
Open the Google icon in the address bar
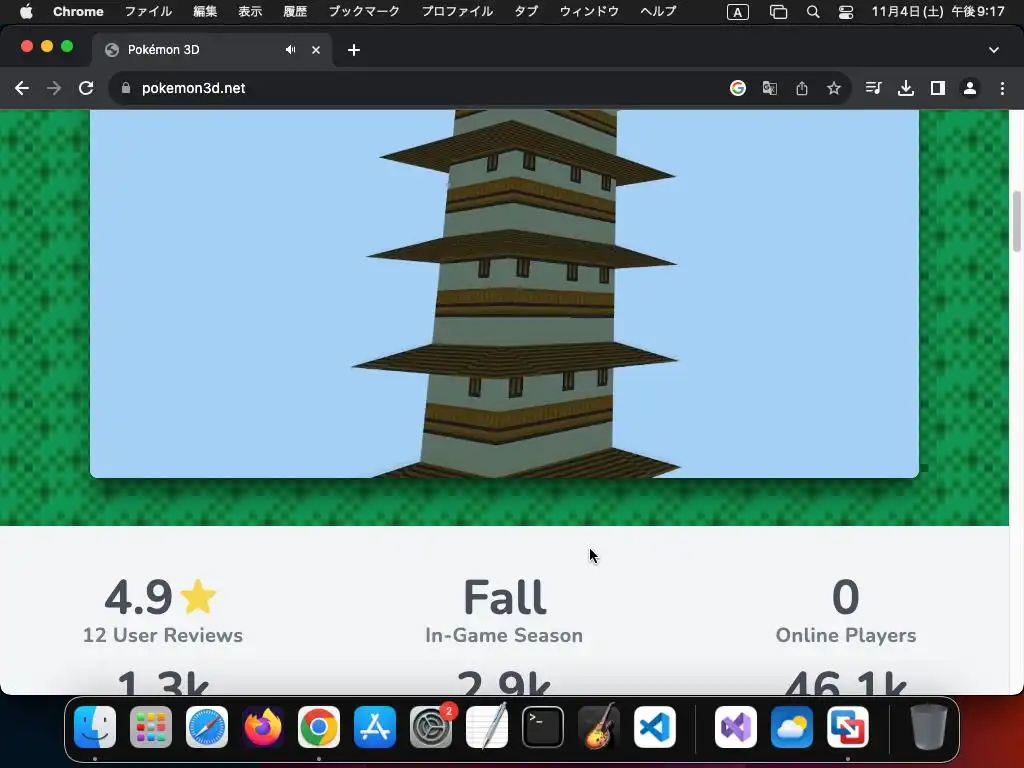pos(737,88)
